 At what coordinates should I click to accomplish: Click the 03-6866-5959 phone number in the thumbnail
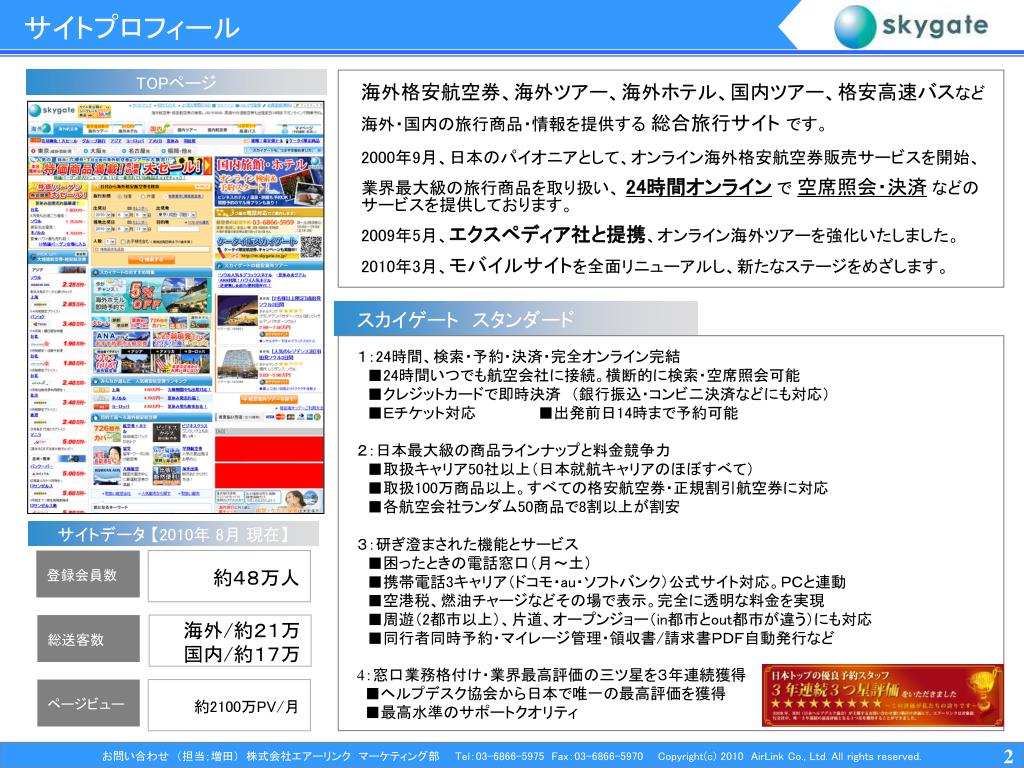point(273,222)
